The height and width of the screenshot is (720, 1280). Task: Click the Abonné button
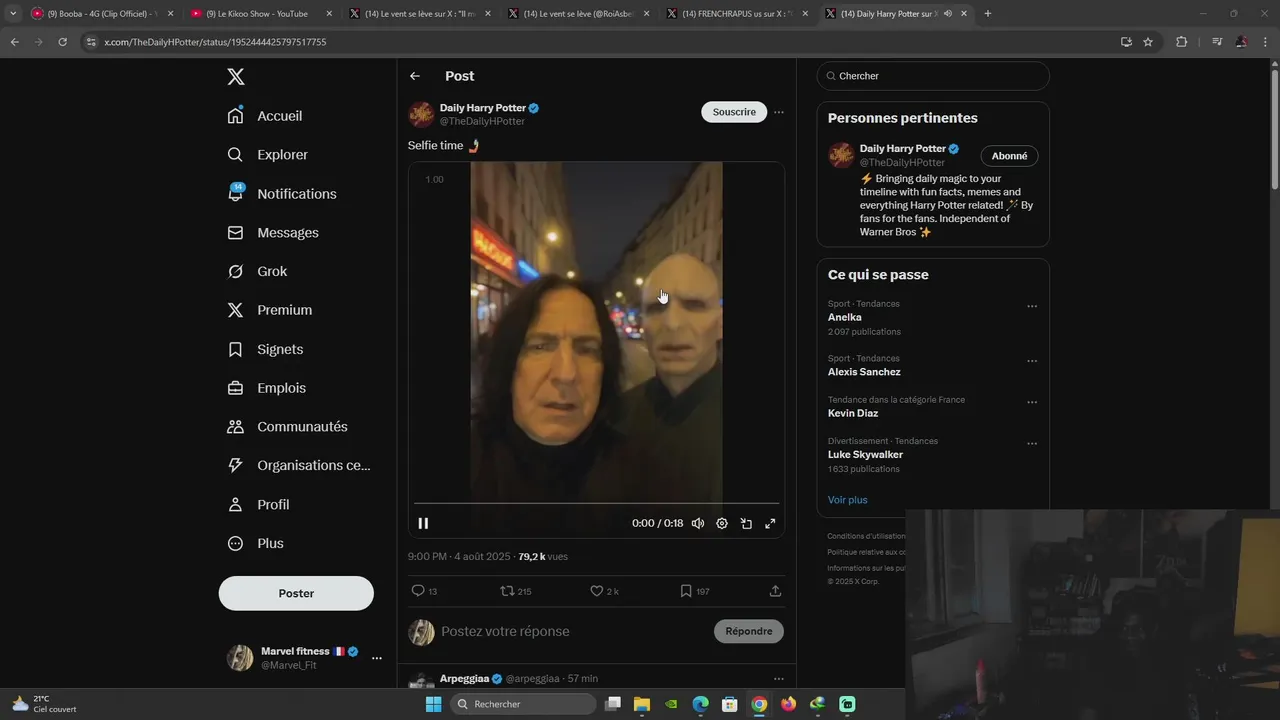click(x=1009, y=156)
